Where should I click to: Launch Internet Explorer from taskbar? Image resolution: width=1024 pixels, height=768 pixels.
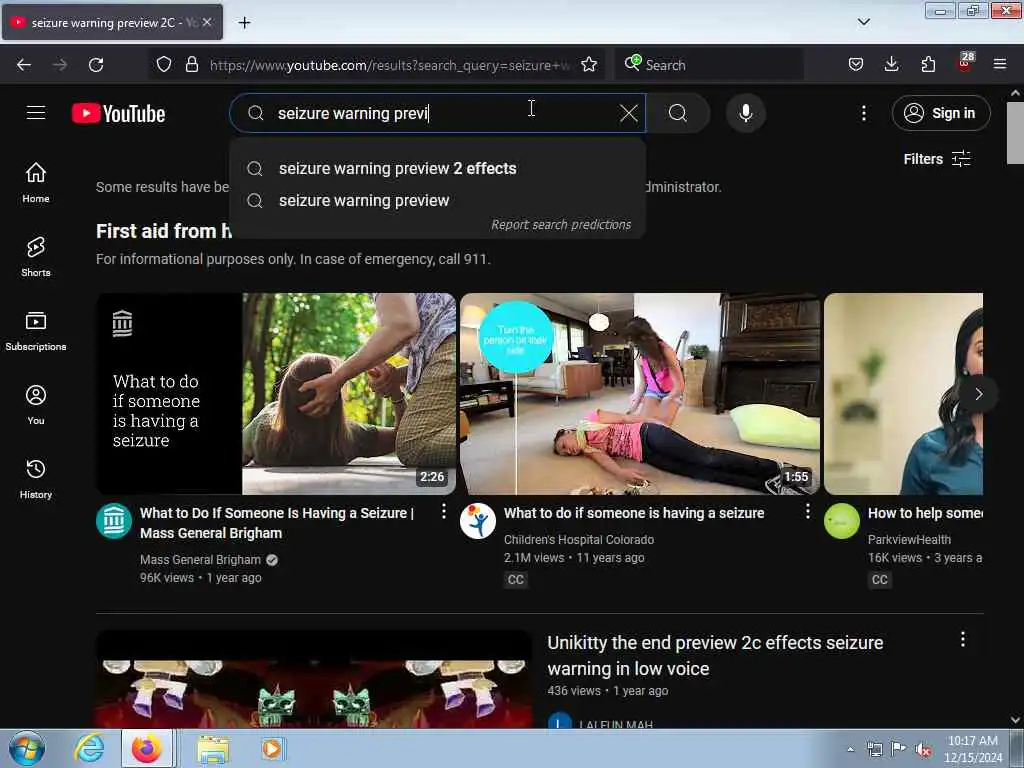(x=89, y=749)
